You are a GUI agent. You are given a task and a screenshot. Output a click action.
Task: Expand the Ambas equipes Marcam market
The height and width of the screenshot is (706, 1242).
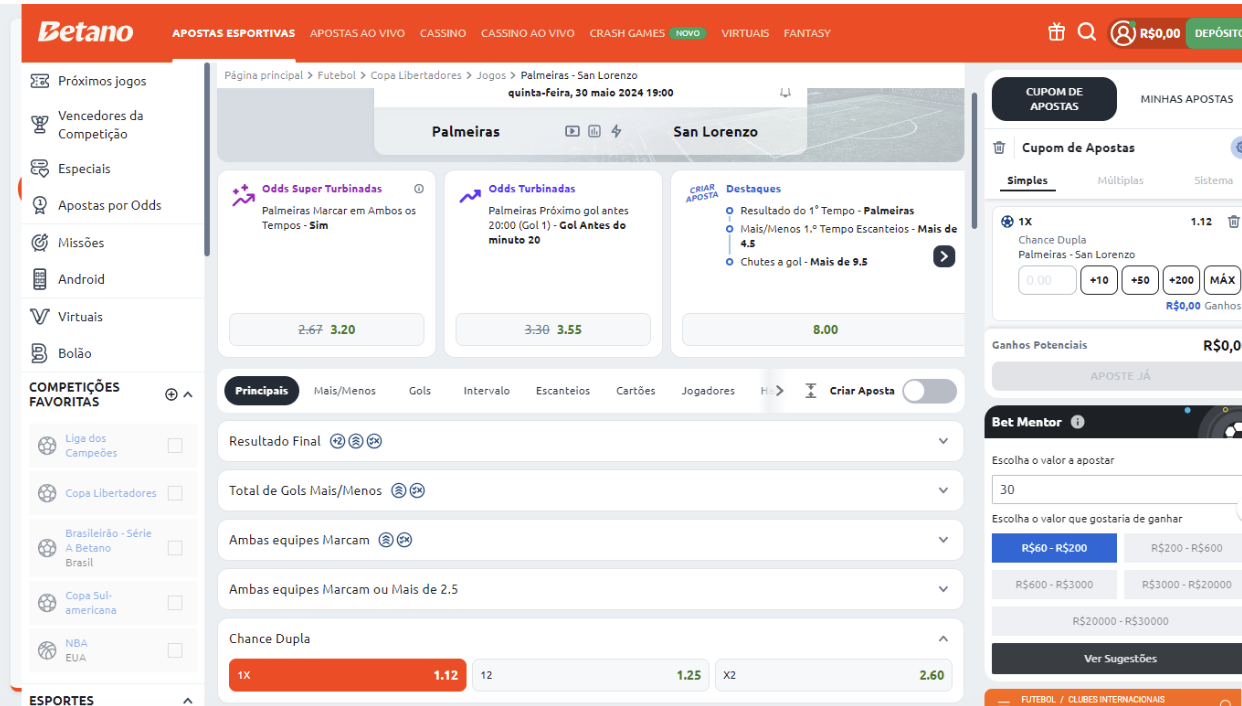[x=943, y=540]
